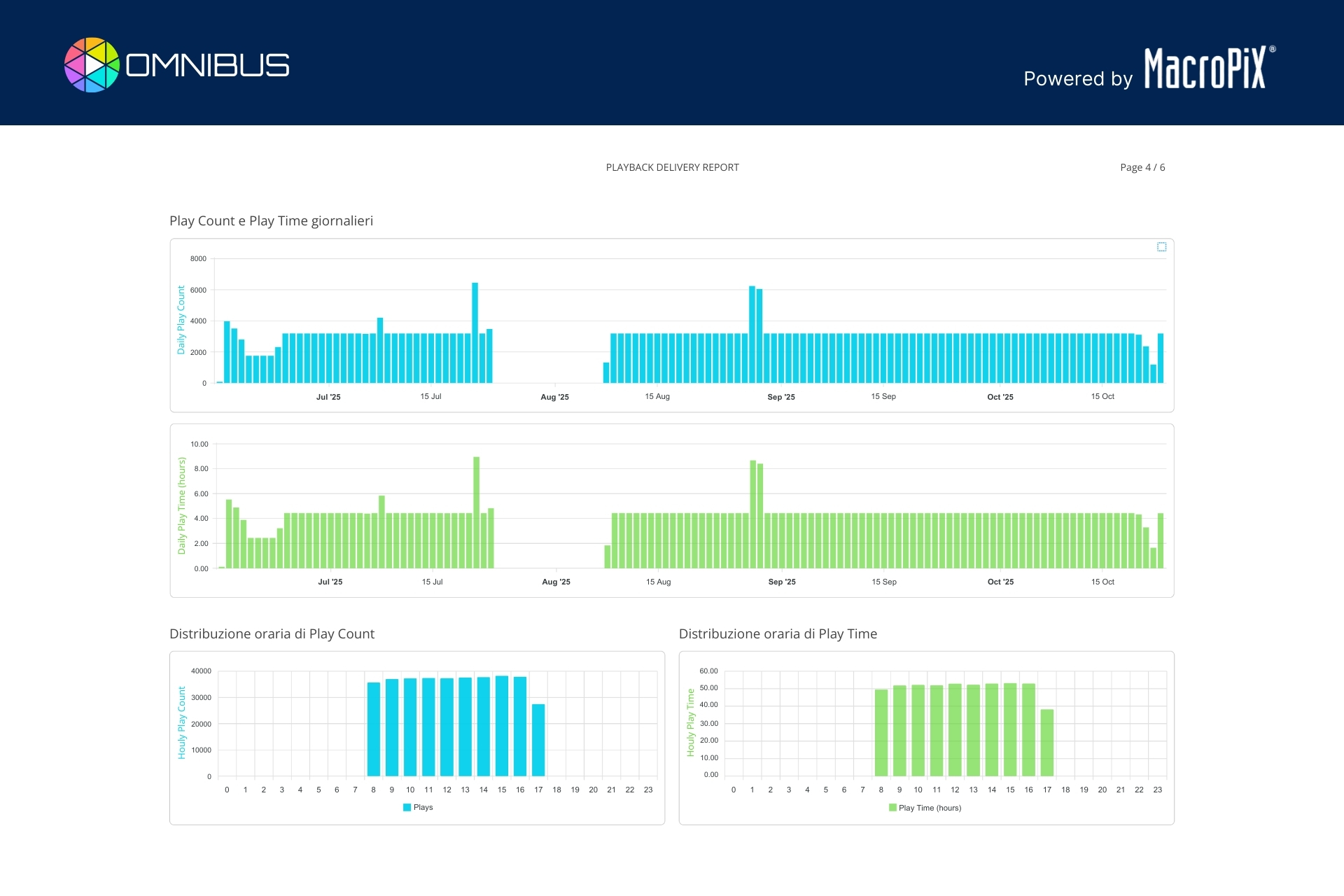Click the PLAYBACK DELIVERY REPORT title
Screen dimensions: 1344x896
pos(672,167)
